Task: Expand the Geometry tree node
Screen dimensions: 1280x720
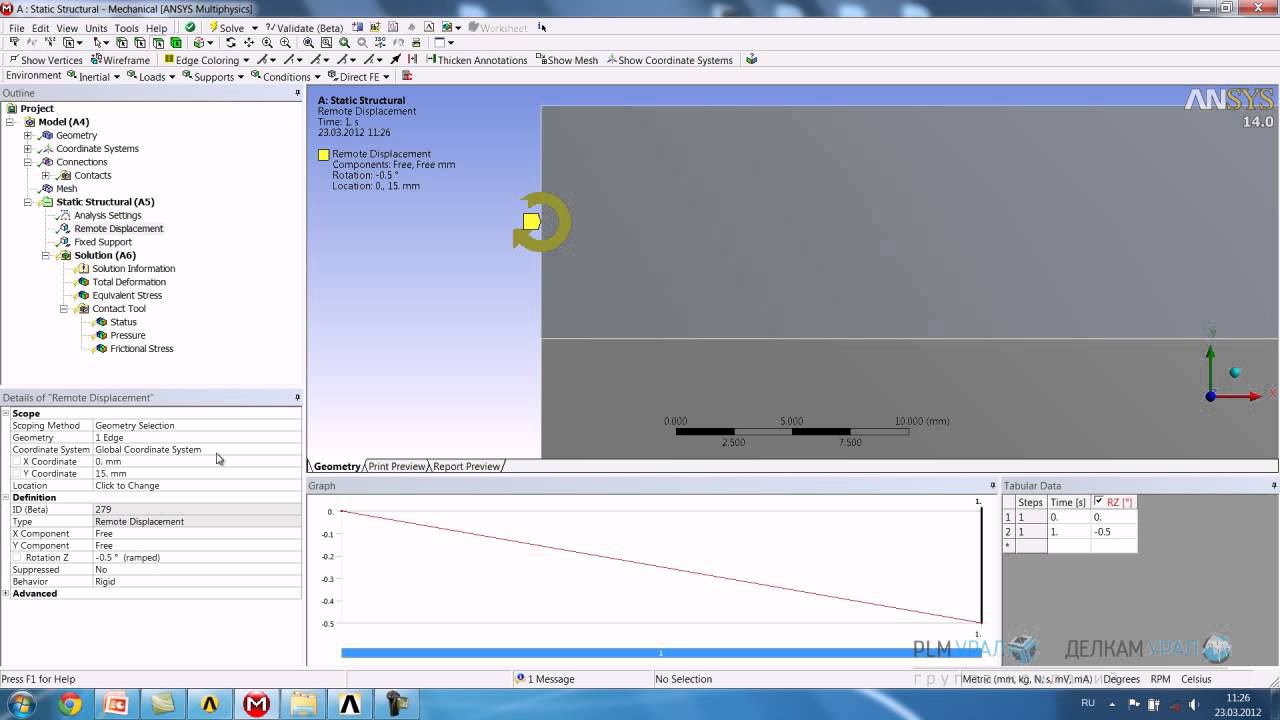Action: pyautogui.click(x=28, y=135)
